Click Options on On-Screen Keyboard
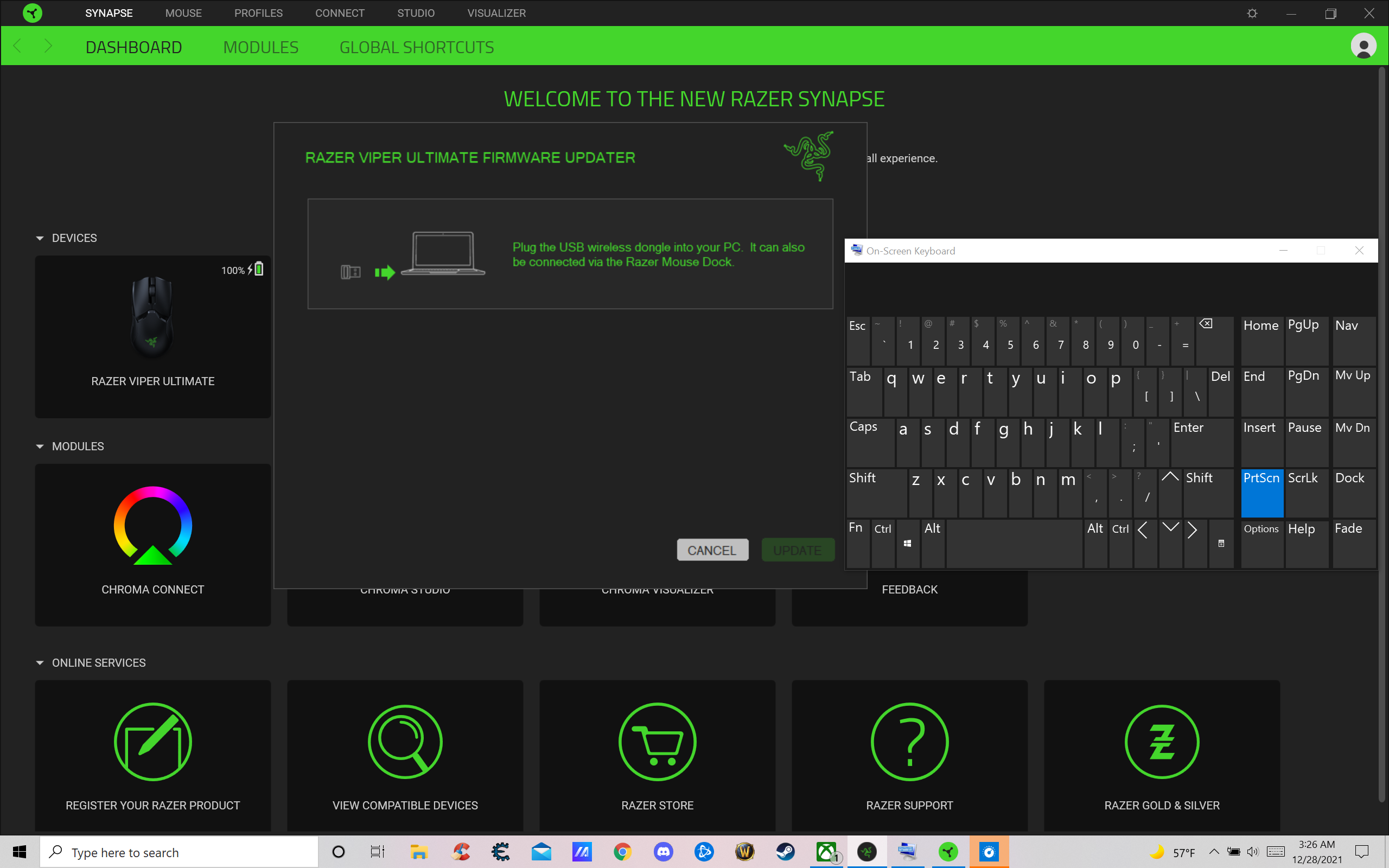1389x868 pixels. 1261,544
